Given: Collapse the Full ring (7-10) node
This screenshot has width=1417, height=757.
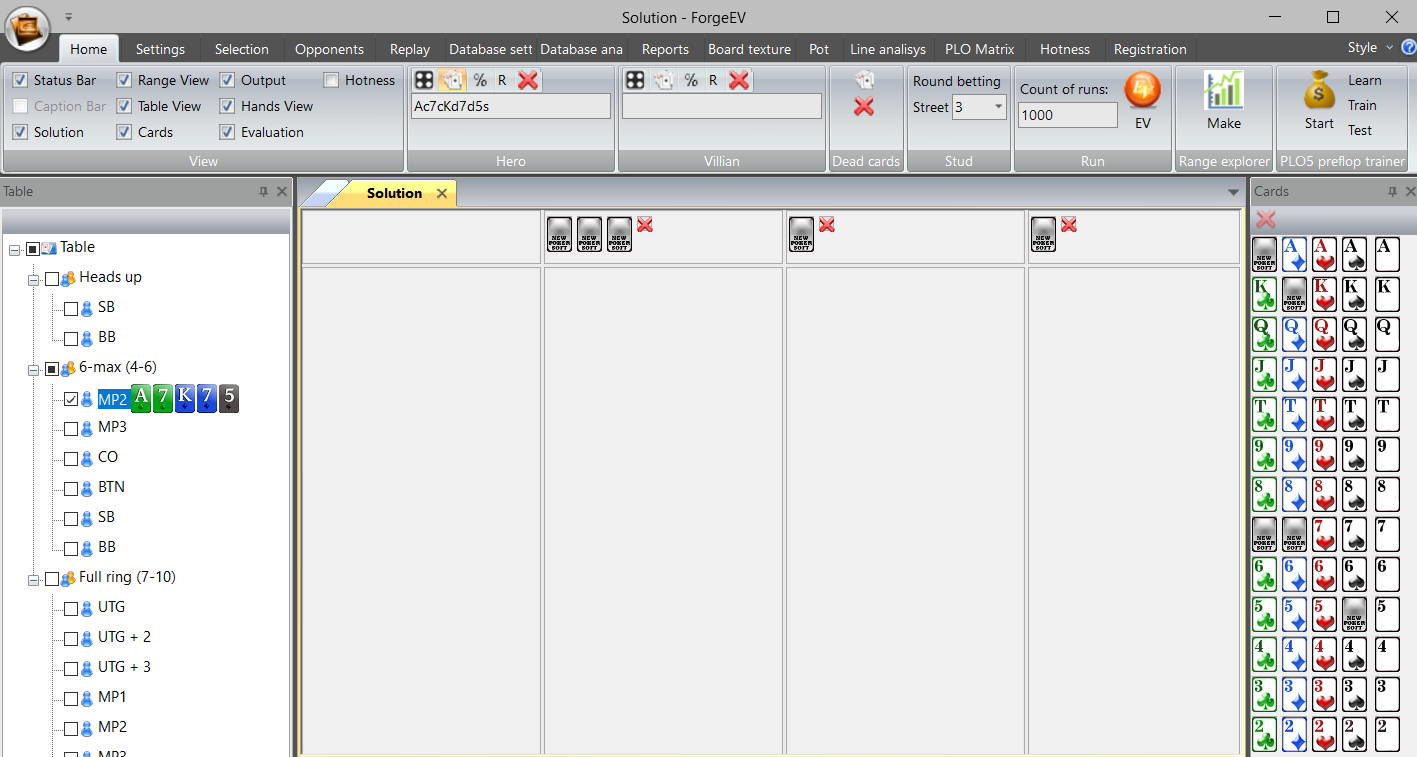Looking at the screenshot, I should 33,579.
